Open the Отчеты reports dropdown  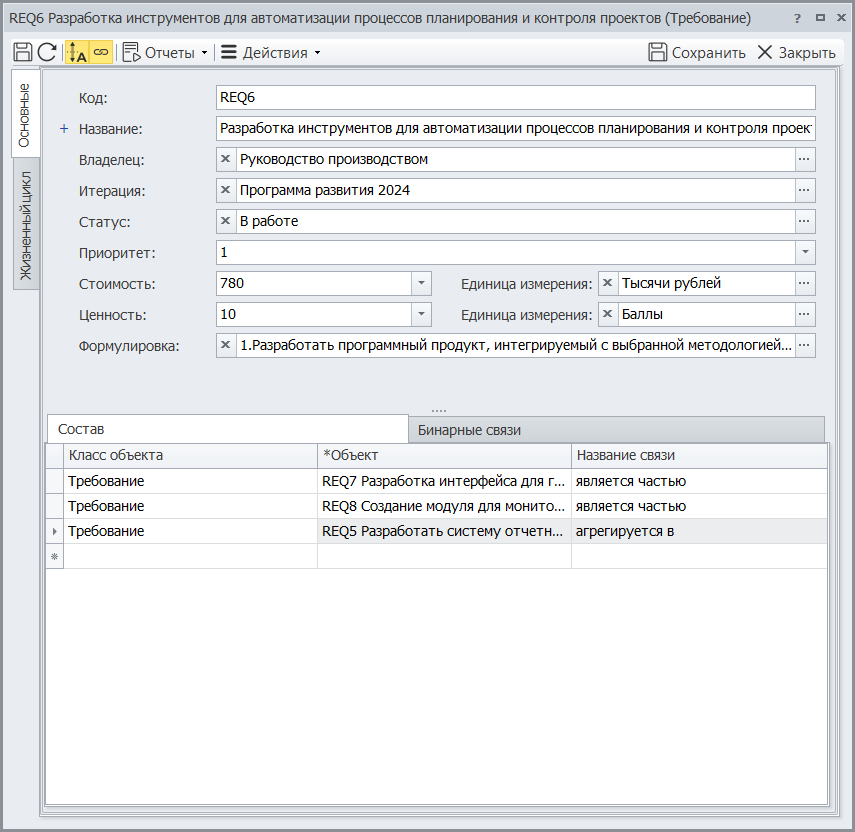pyautogui.click(x=165, y=52)
